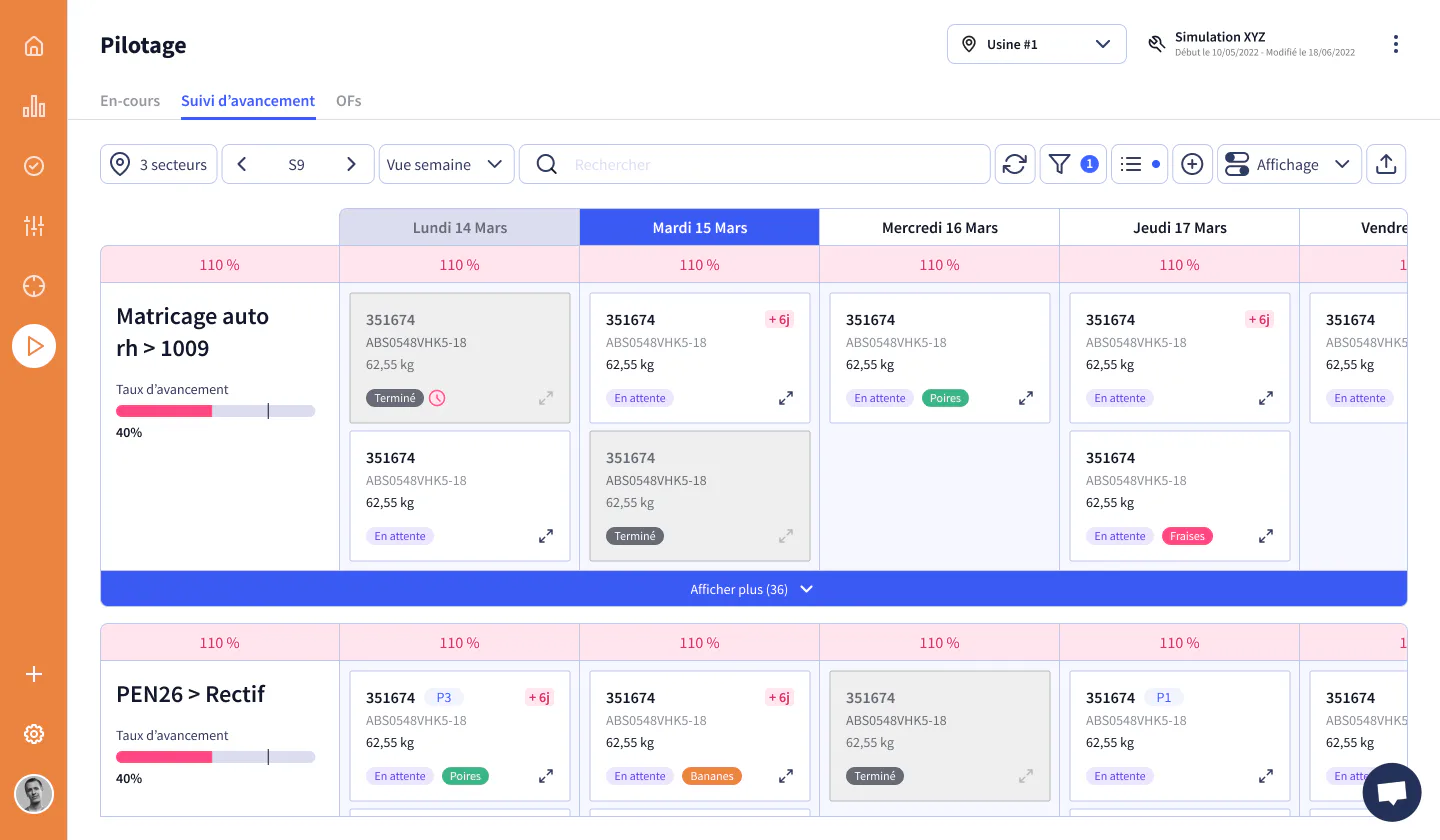Image resolution: width=1440 pixels, height=840 pixels.
Task: Focus the Rechercher search field
Action: click(755, 164)
